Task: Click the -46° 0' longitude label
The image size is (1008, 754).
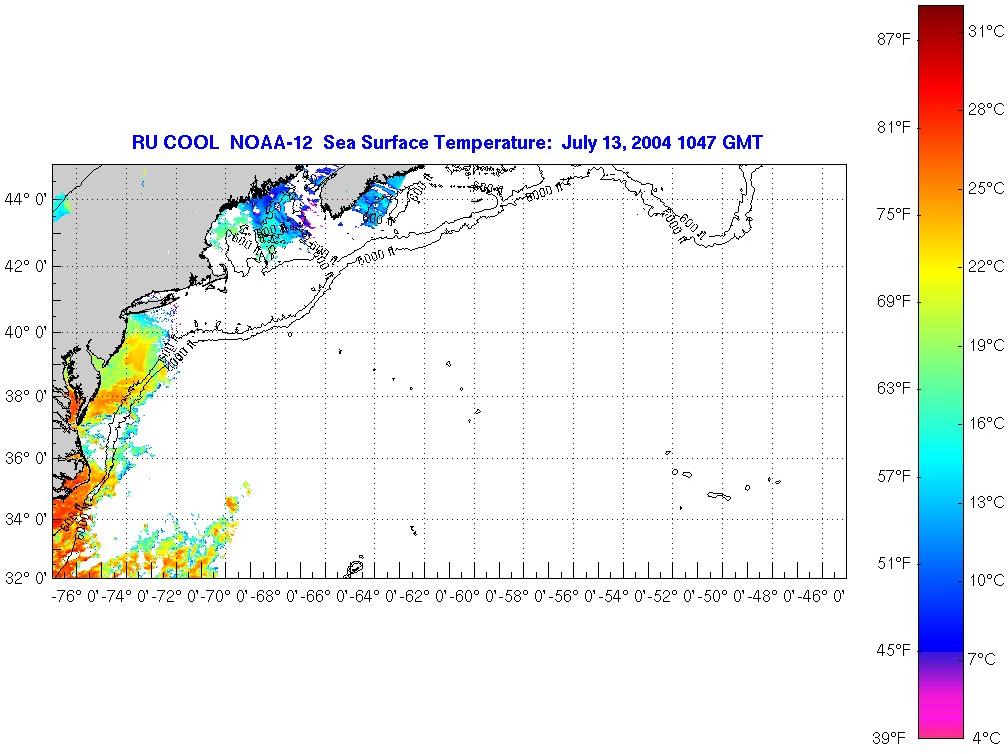Action: 821,597
